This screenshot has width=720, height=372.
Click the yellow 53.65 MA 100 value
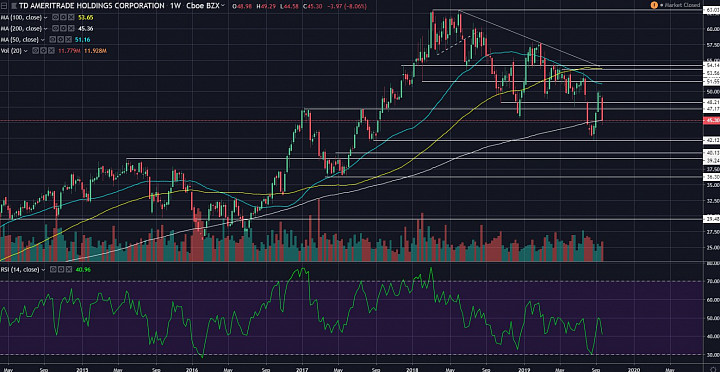pyautogui.click(x=86, y=17)
